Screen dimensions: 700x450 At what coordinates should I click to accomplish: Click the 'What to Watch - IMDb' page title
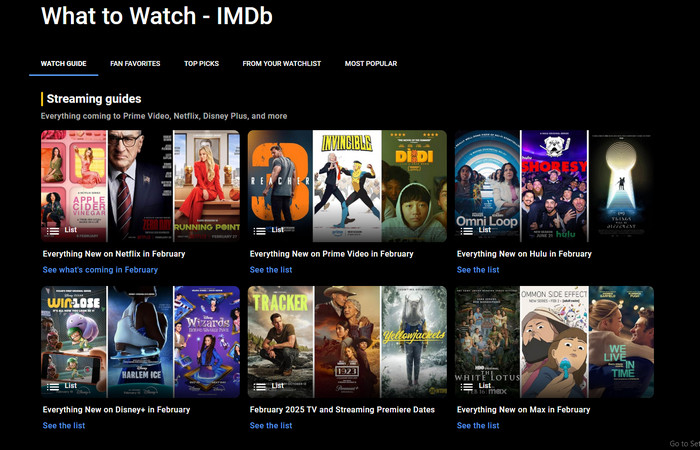pos(157,16)
